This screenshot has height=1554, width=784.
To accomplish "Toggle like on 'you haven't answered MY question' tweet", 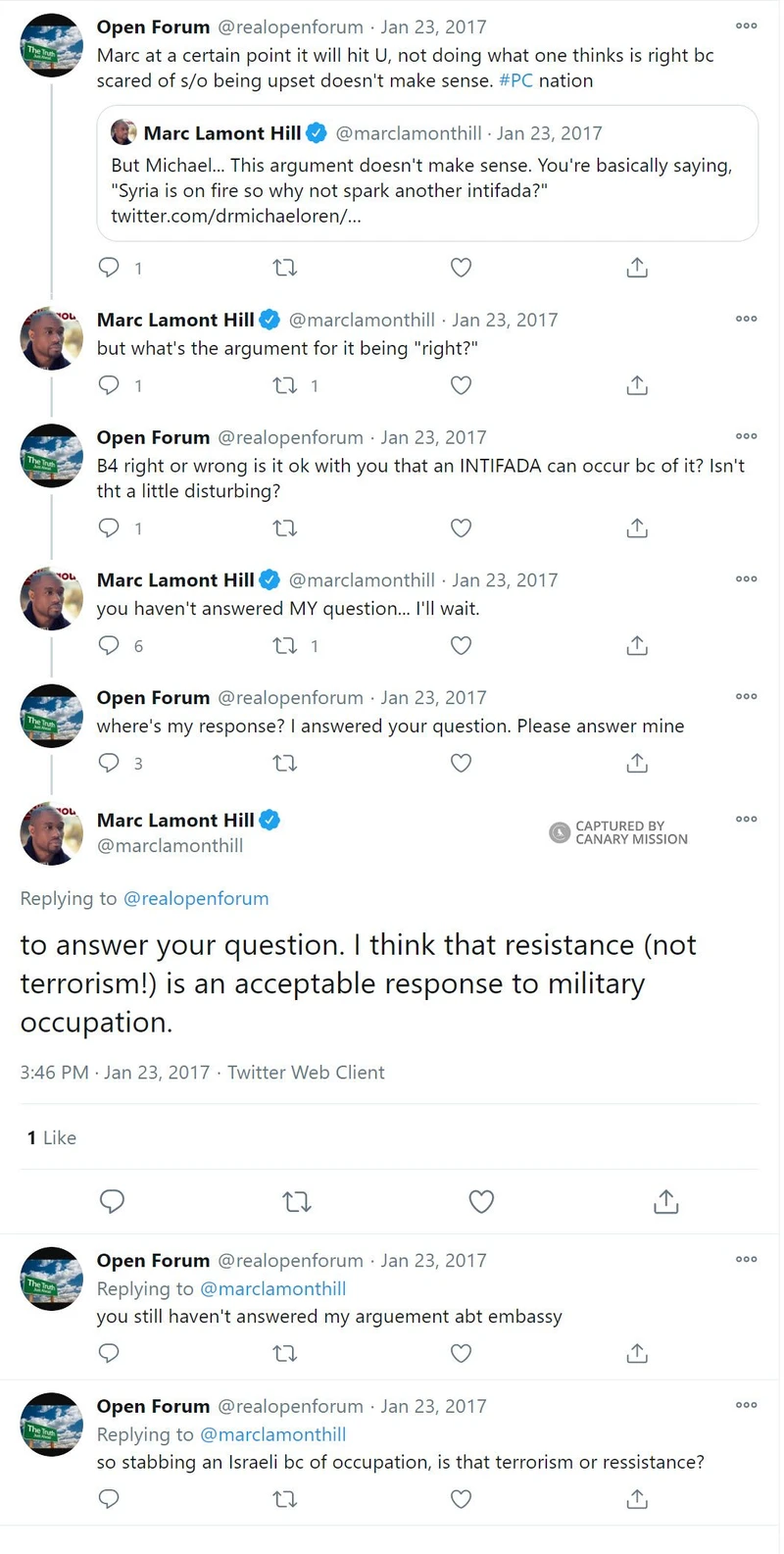I will [461, 645].
